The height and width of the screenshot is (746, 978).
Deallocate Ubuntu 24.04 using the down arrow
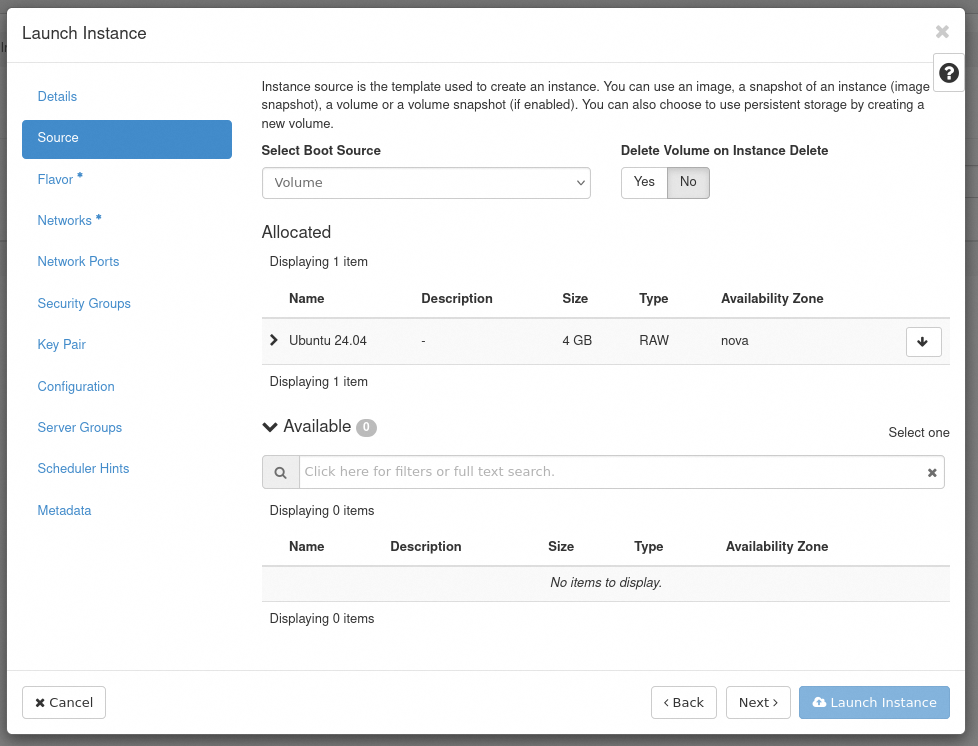(922, 341)
